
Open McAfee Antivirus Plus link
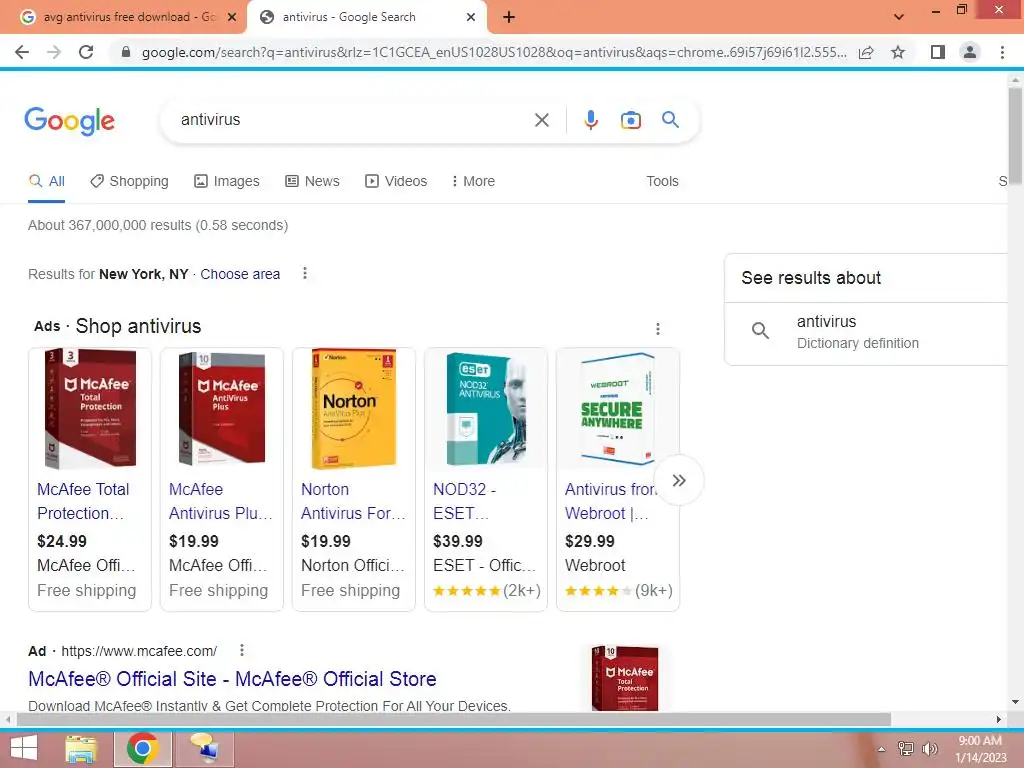[x=221, y=501]
